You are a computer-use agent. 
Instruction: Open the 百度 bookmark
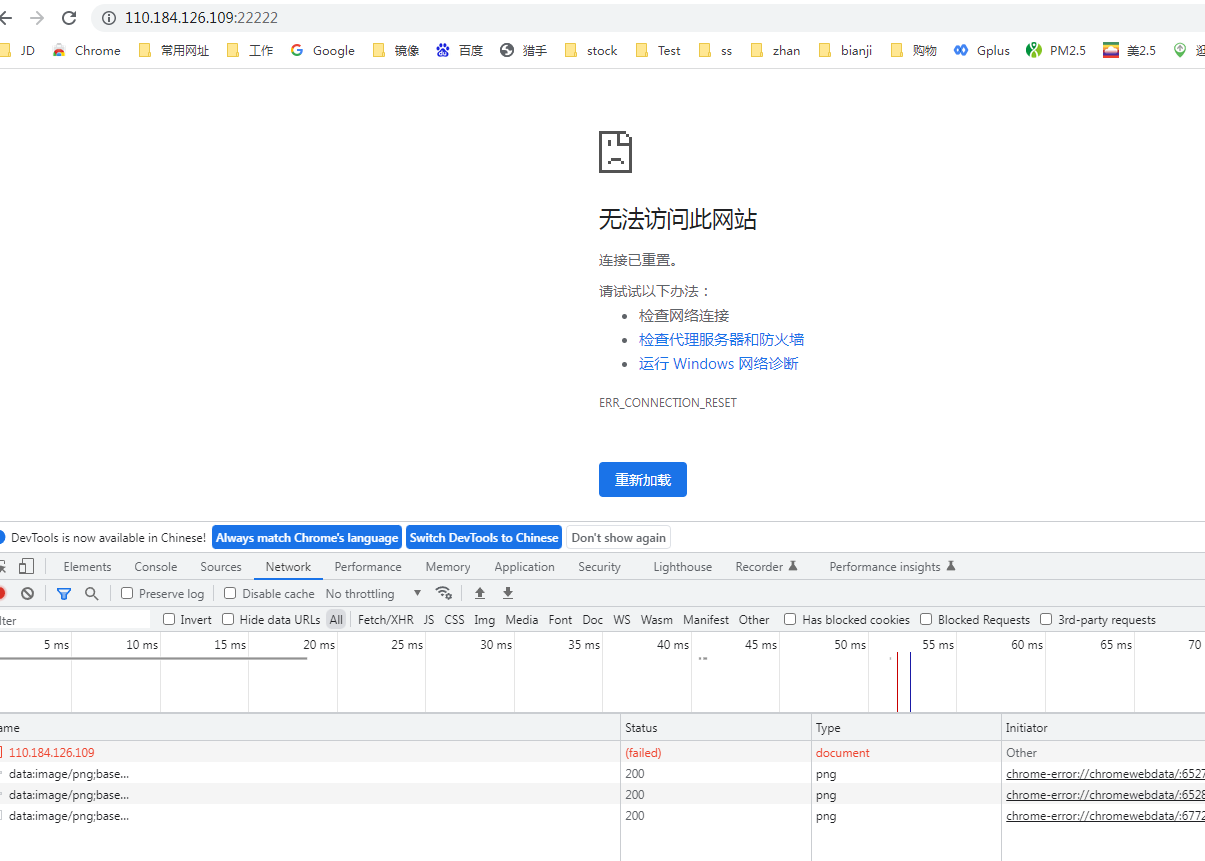460,50
